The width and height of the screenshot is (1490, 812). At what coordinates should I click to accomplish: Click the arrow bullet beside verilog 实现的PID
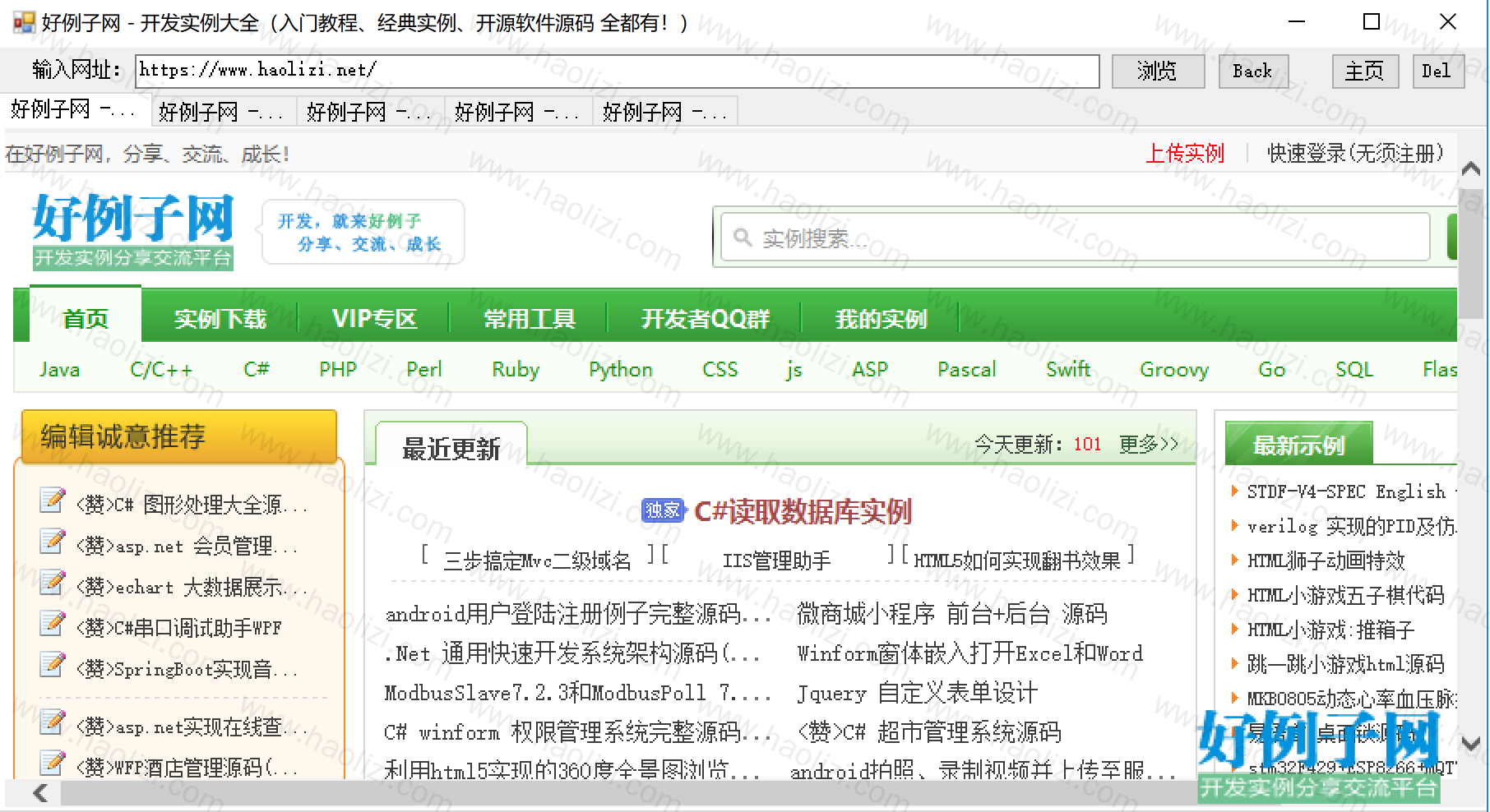click(x=1234, y=526)
